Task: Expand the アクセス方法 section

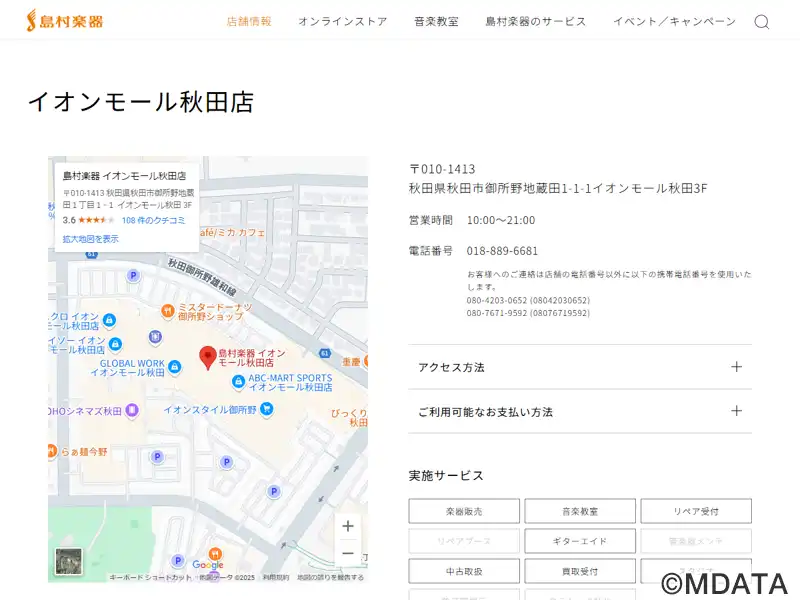Action: [580, 367]
